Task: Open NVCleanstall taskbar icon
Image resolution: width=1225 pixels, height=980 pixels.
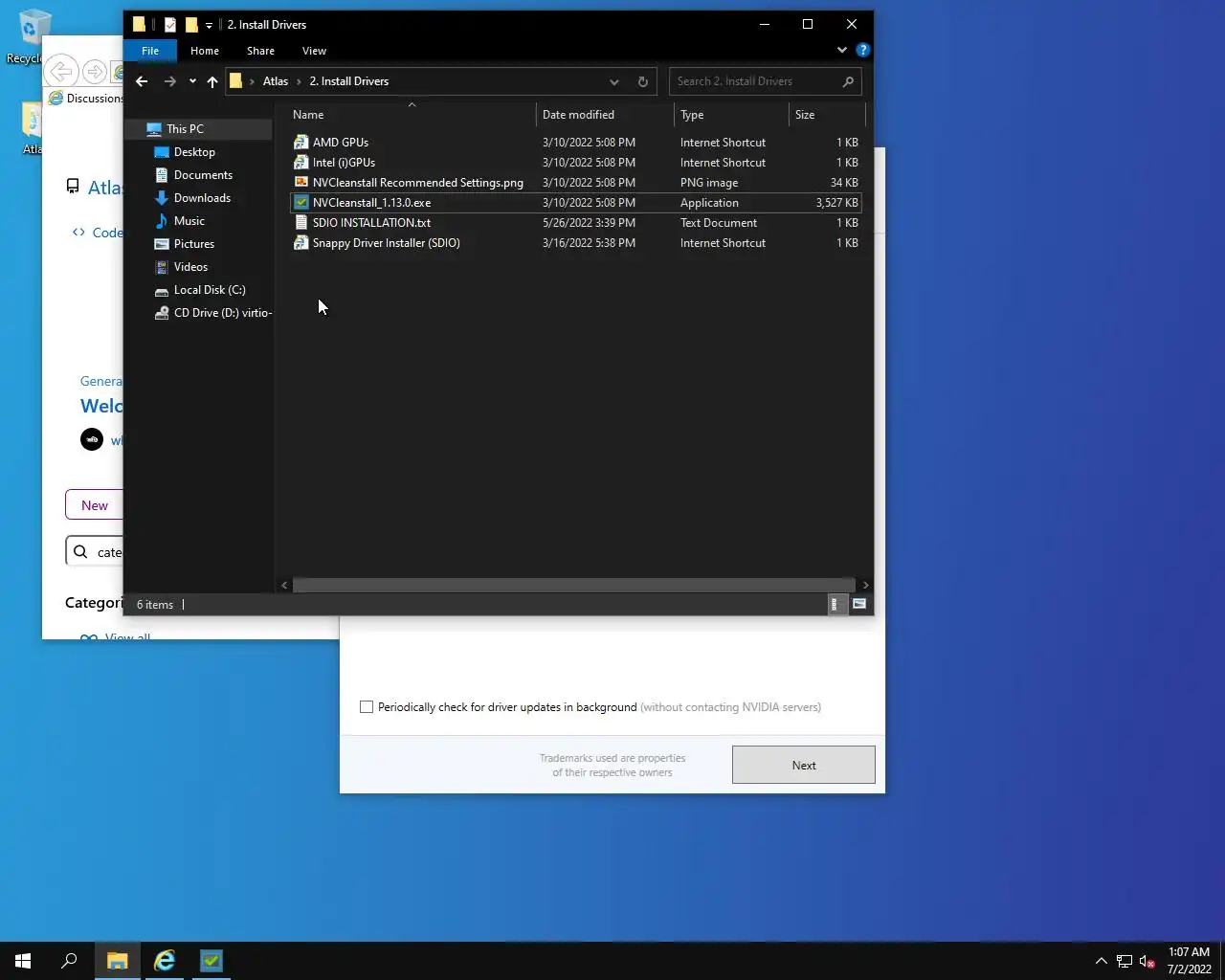Action: pyautogui.click(x=212, y=961)
